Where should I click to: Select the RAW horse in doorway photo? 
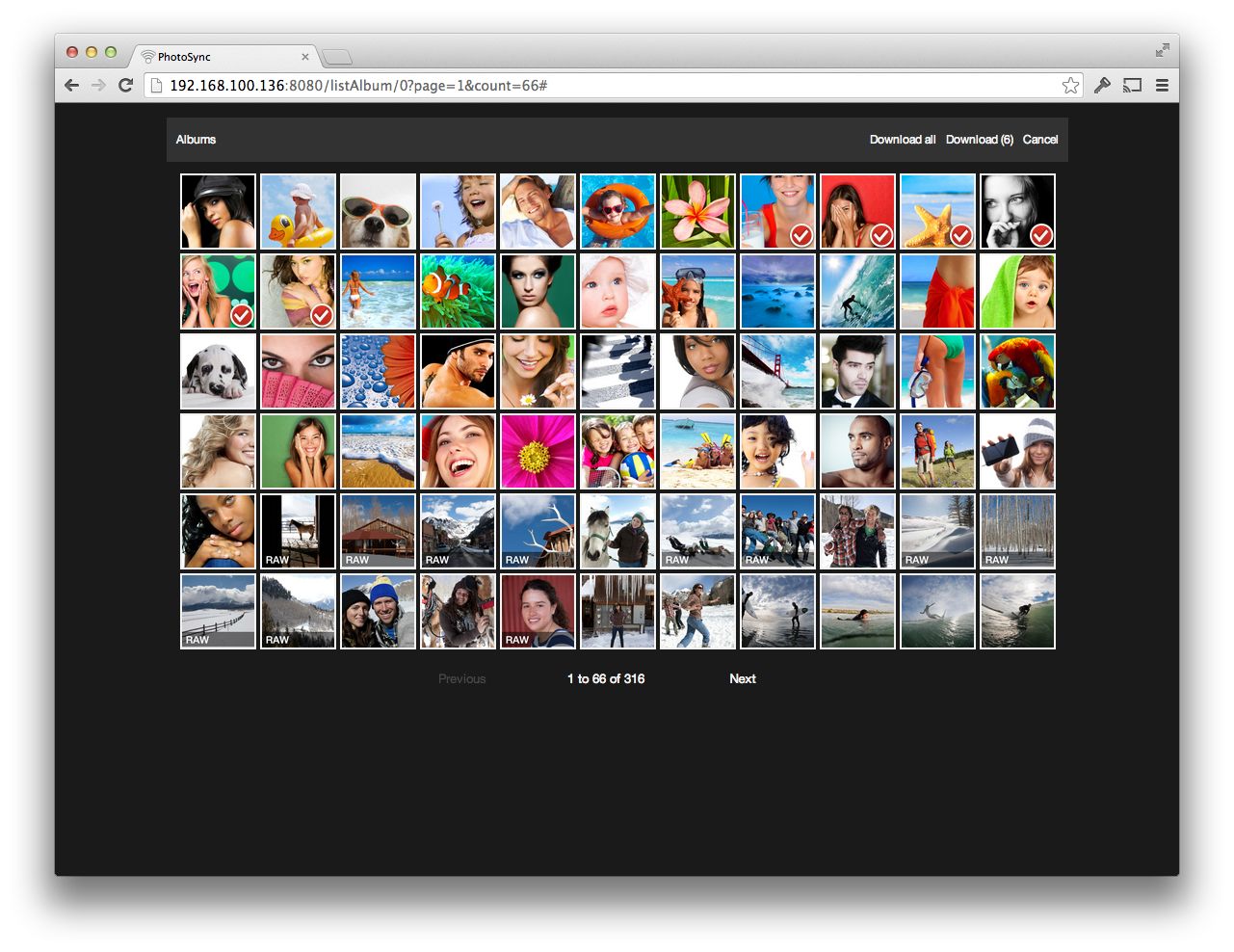coord(298,531)
